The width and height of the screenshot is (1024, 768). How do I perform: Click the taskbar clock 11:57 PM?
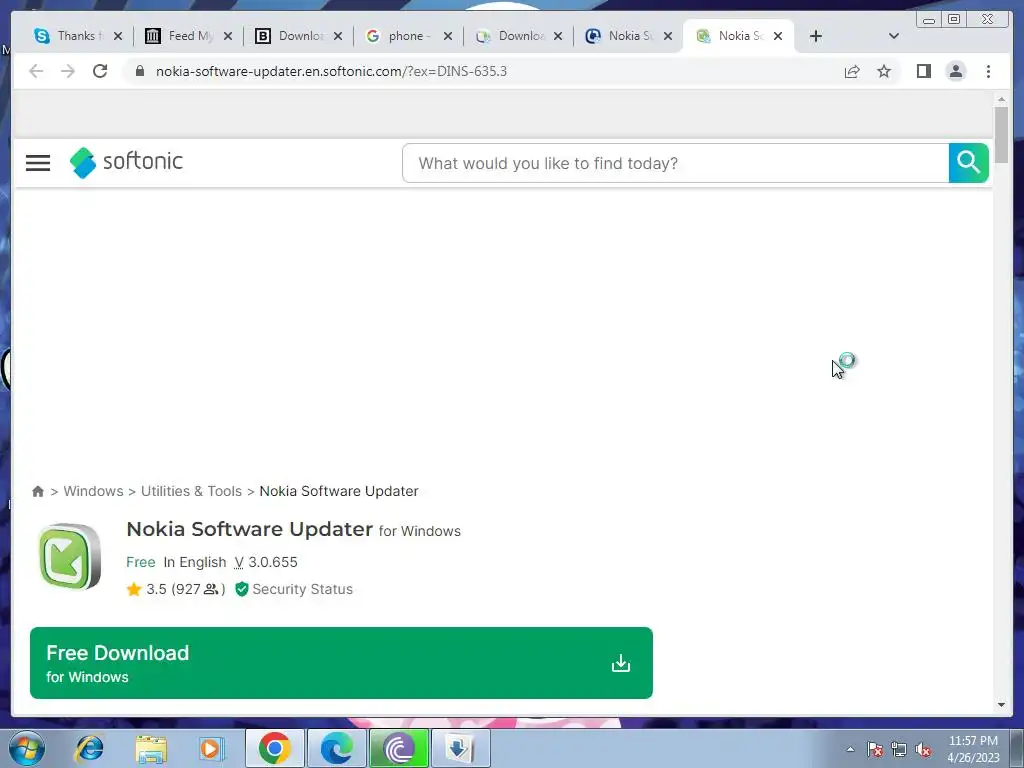(x=973, y=741)
